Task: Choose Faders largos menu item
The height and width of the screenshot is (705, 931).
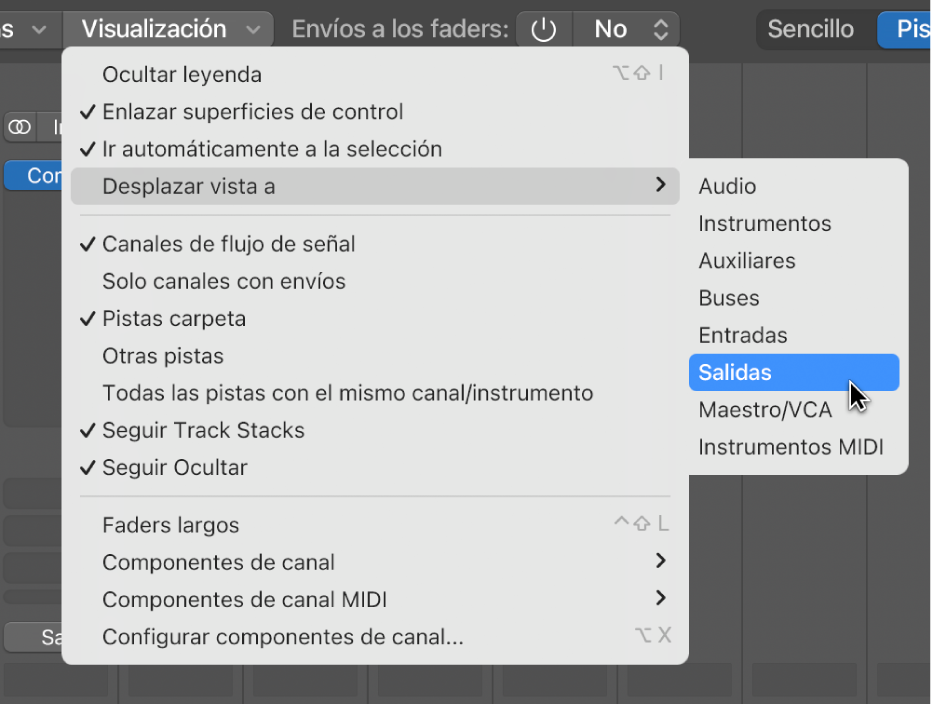Action: coord(171,525)
